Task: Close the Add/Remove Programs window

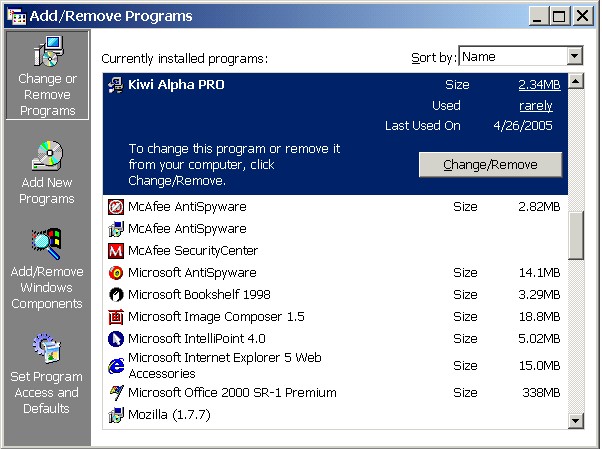Action: click(x=583, y=16)
